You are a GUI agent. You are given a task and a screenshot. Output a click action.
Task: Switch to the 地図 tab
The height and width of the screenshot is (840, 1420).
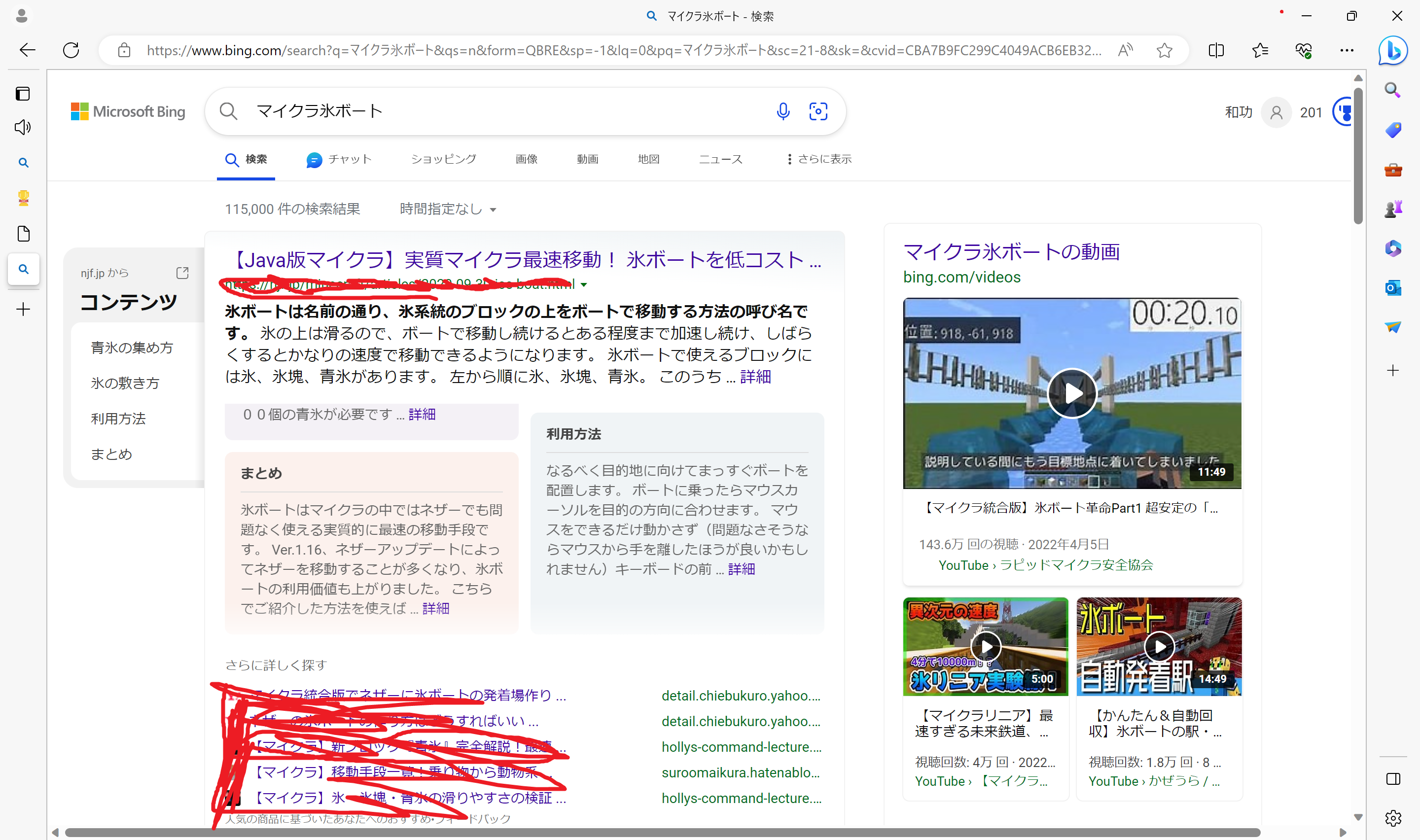648,159
